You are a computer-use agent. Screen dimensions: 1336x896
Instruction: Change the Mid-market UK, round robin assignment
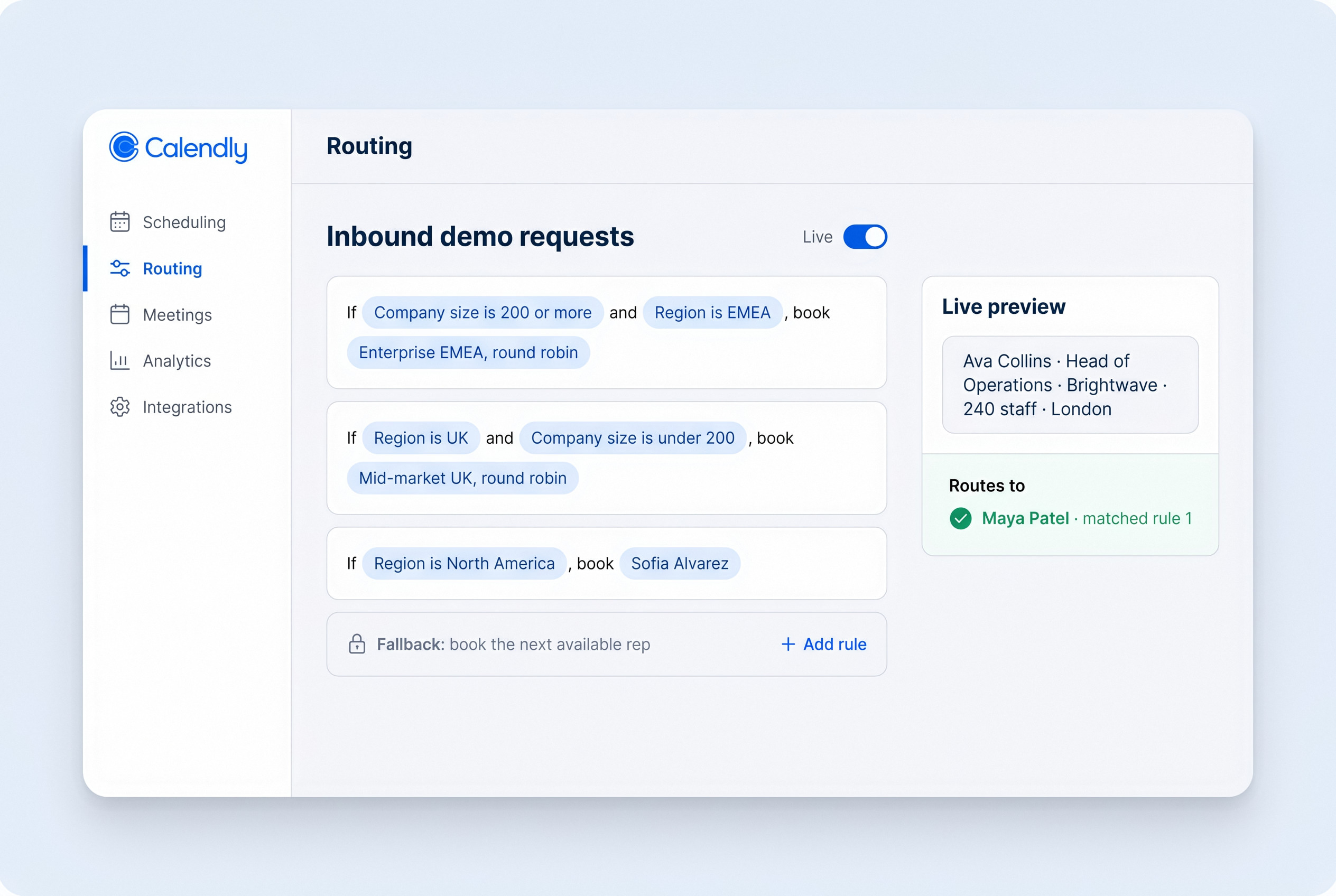(462, 478)
